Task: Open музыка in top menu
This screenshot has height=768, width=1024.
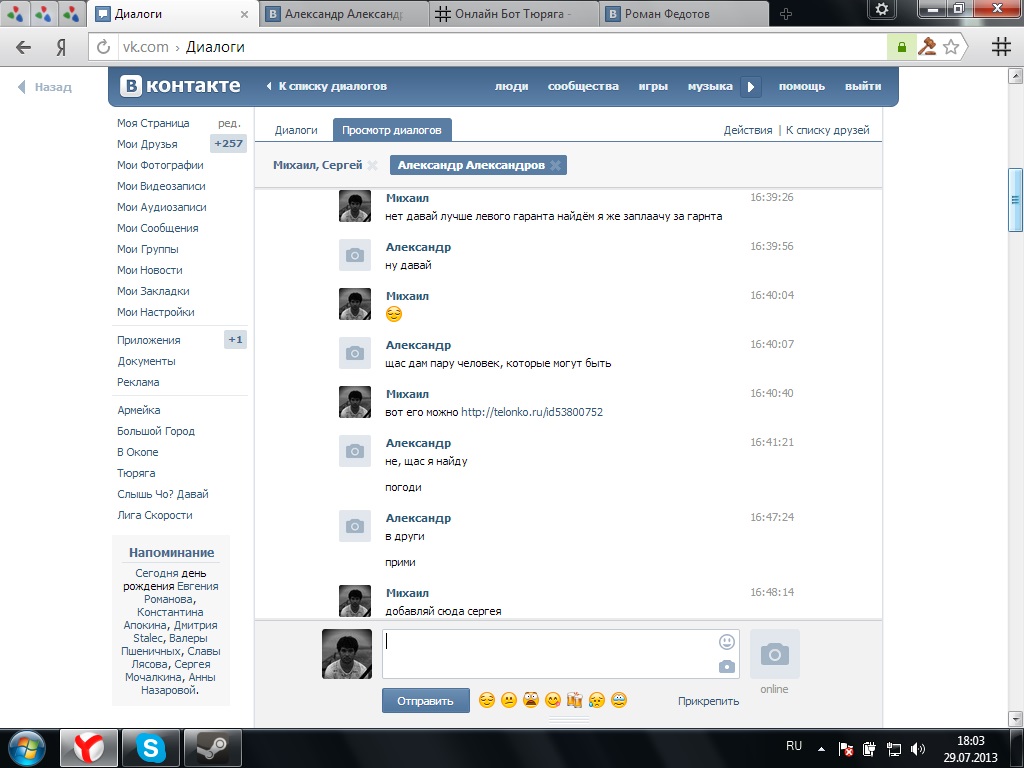Action: pyautogui.click(x=710, y=86)
